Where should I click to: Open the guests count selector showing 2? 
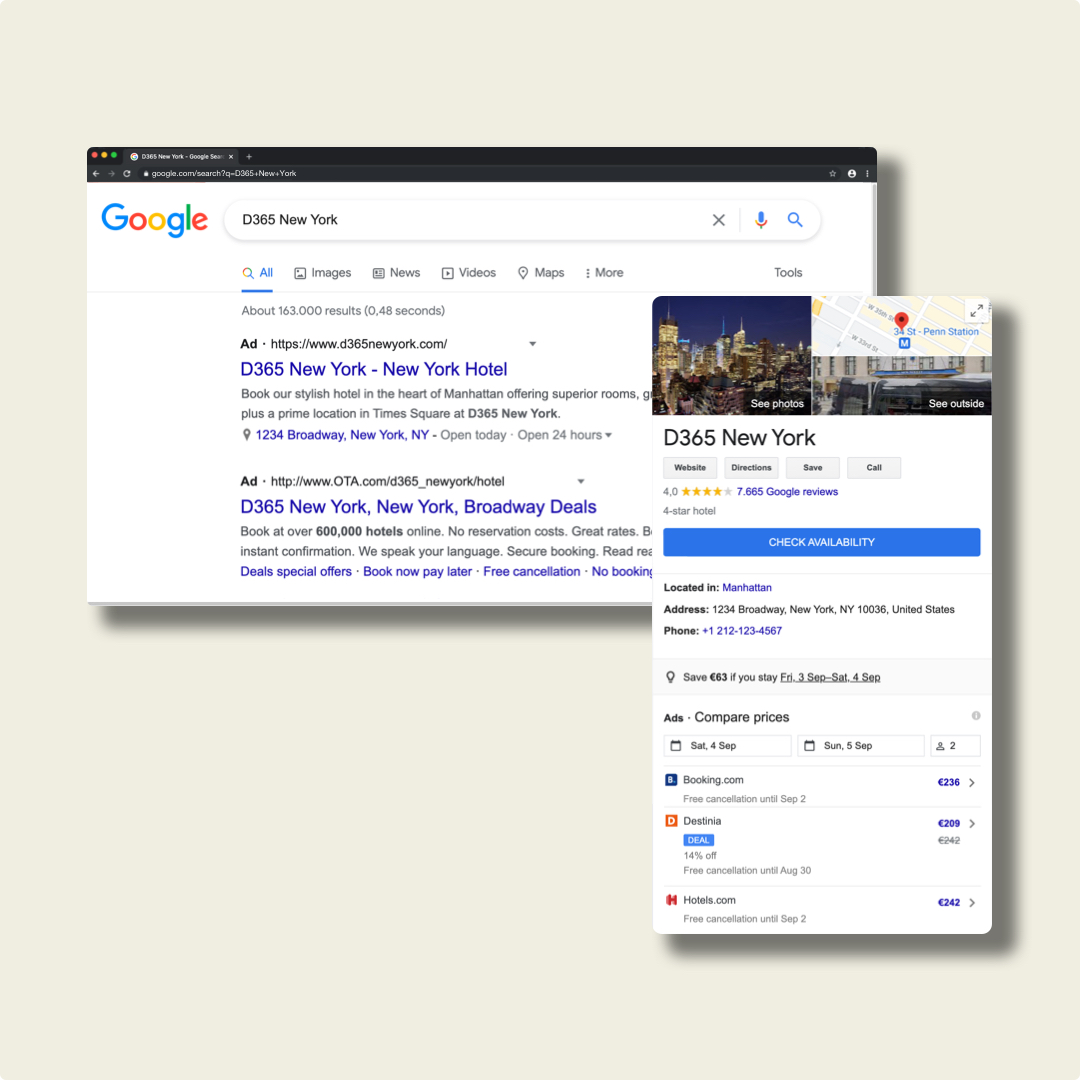955,746
